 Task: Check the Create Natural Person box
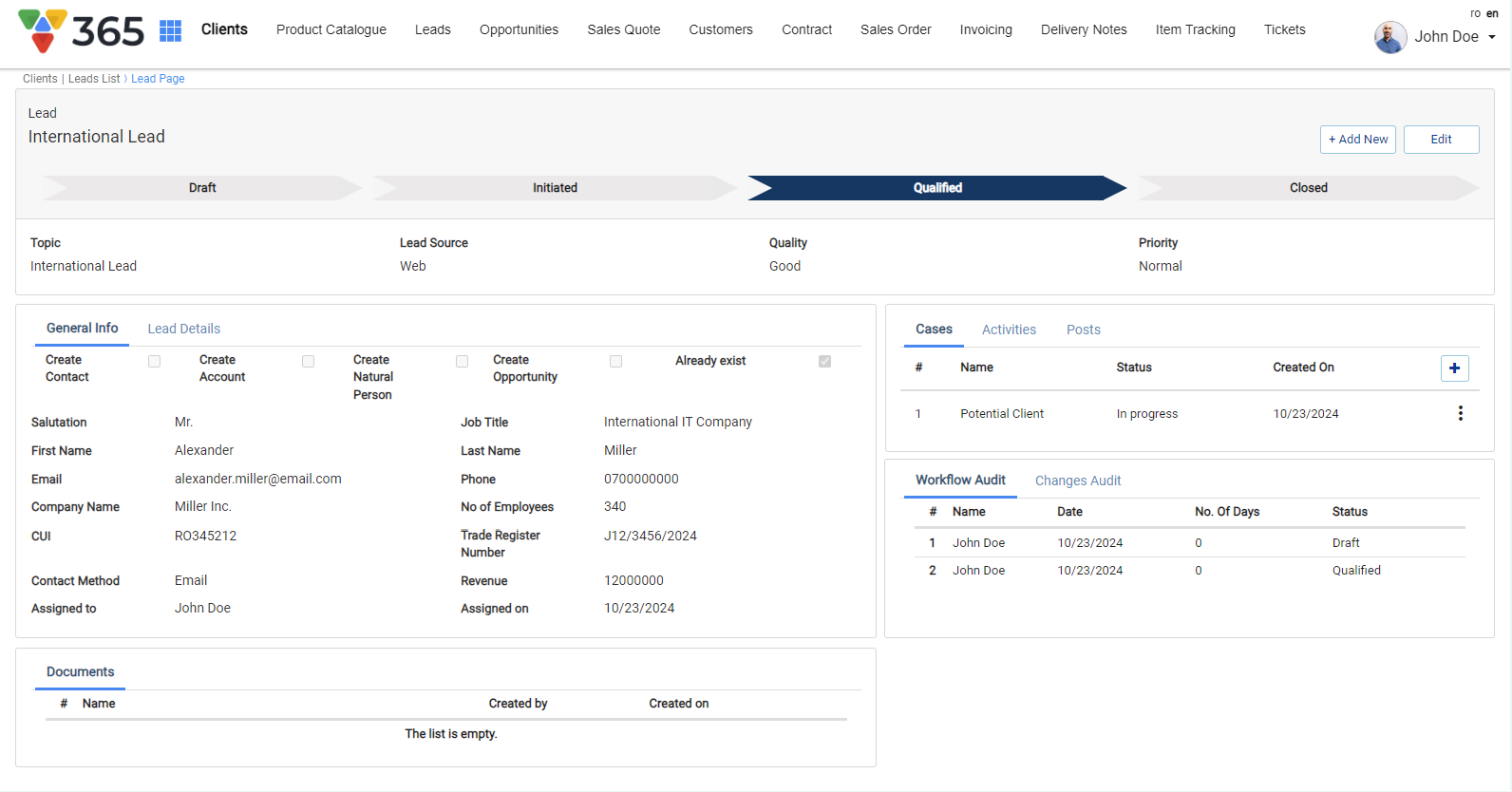(463, 361)
